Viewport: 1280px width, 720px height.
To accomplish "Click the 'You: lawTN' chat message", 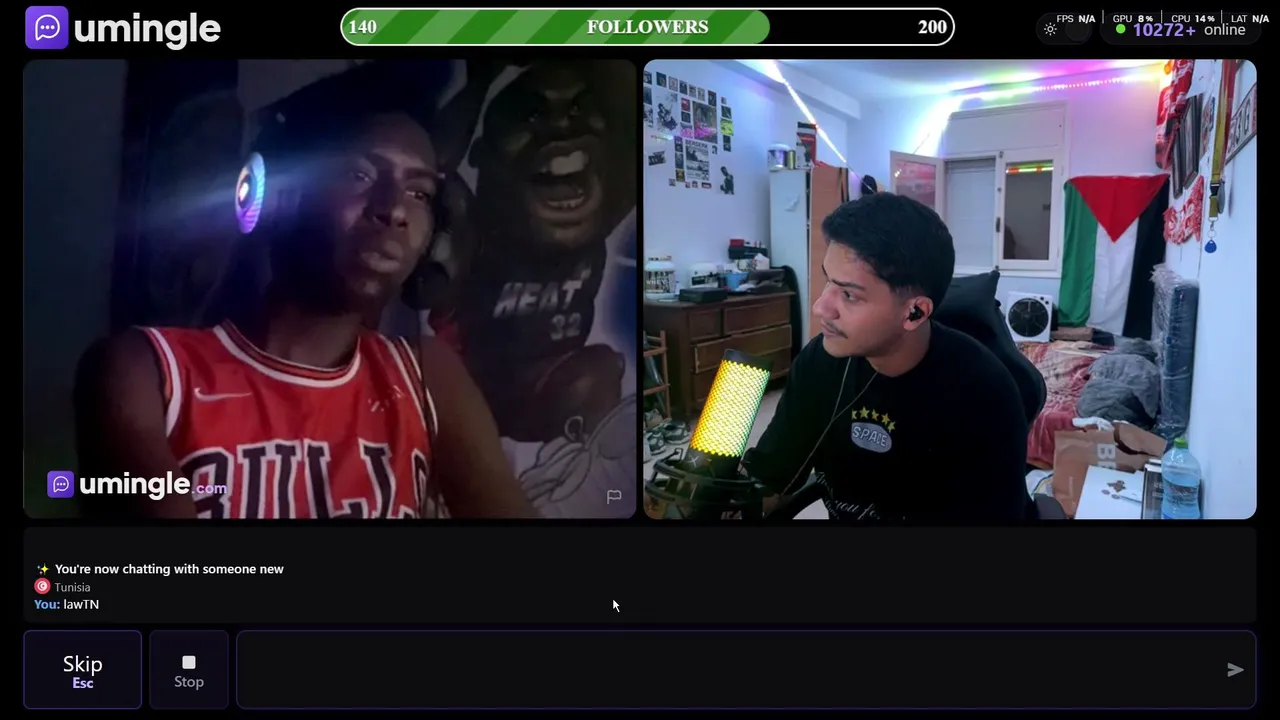I will pos(67,604).
